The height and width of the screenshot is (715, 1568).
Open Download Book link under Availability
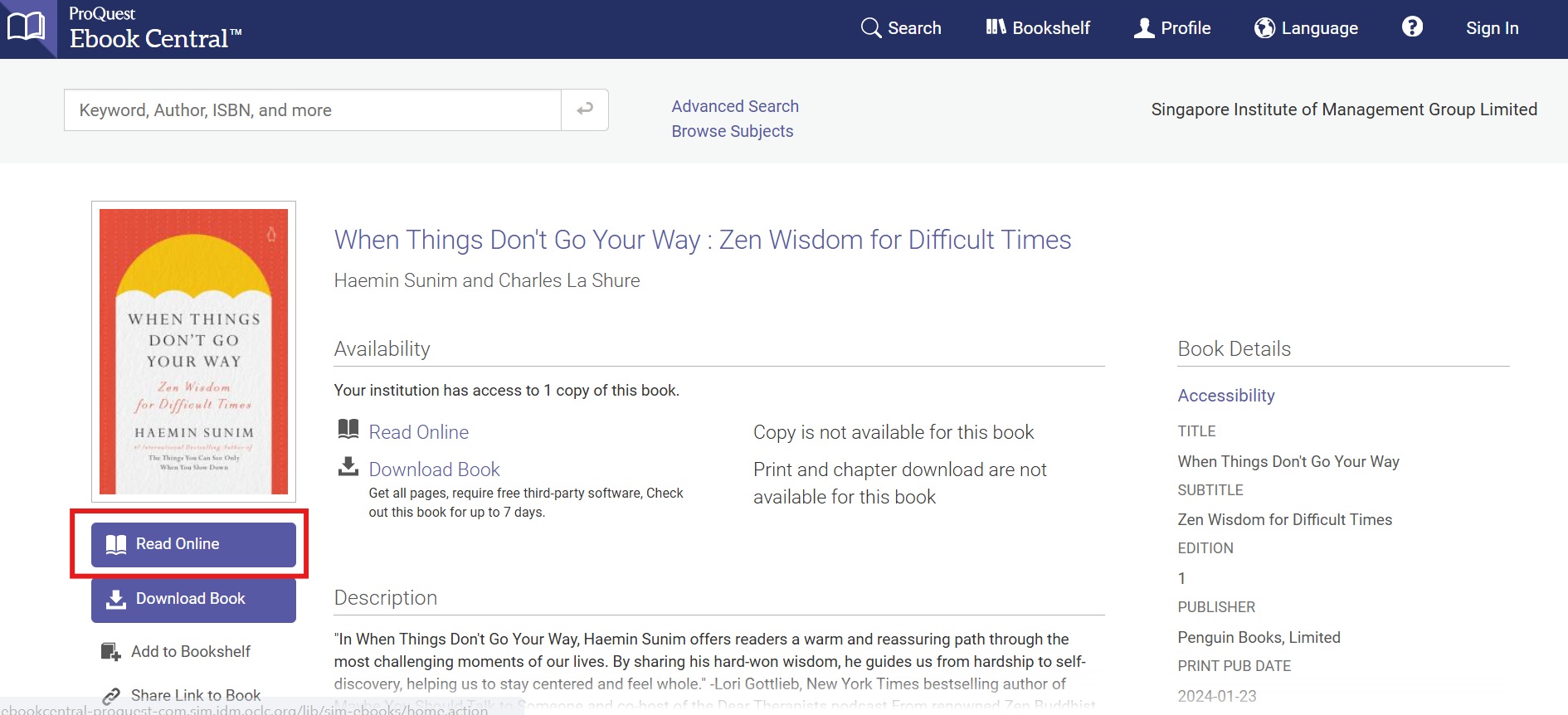point(435,469)
